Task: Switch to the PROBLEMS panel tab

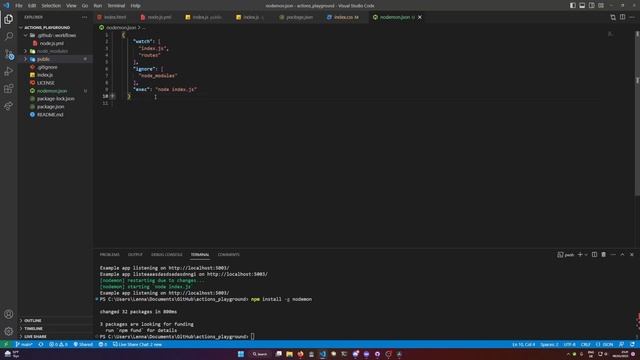Action: coord(110,255)
